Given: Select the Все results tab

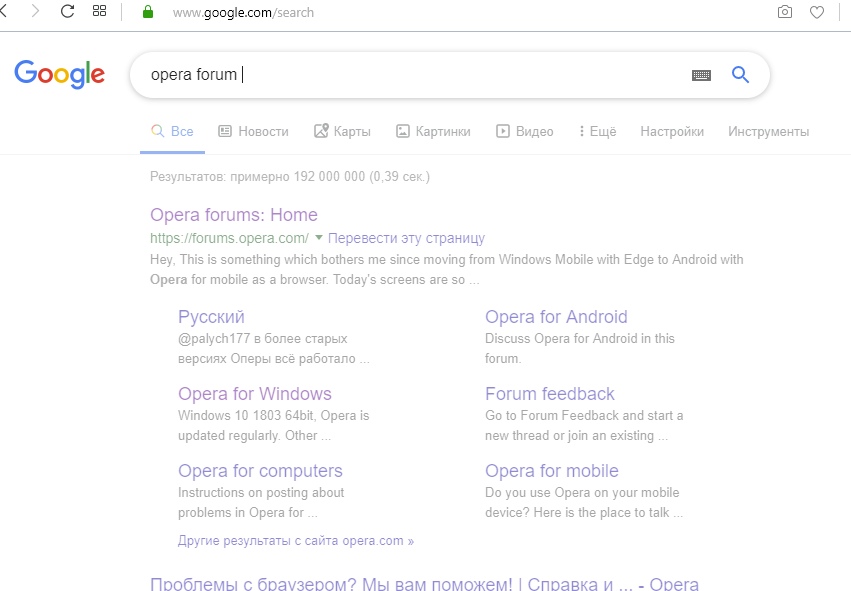Looking at the screenshot, I should pyautogui.click(x=172, y=131).
